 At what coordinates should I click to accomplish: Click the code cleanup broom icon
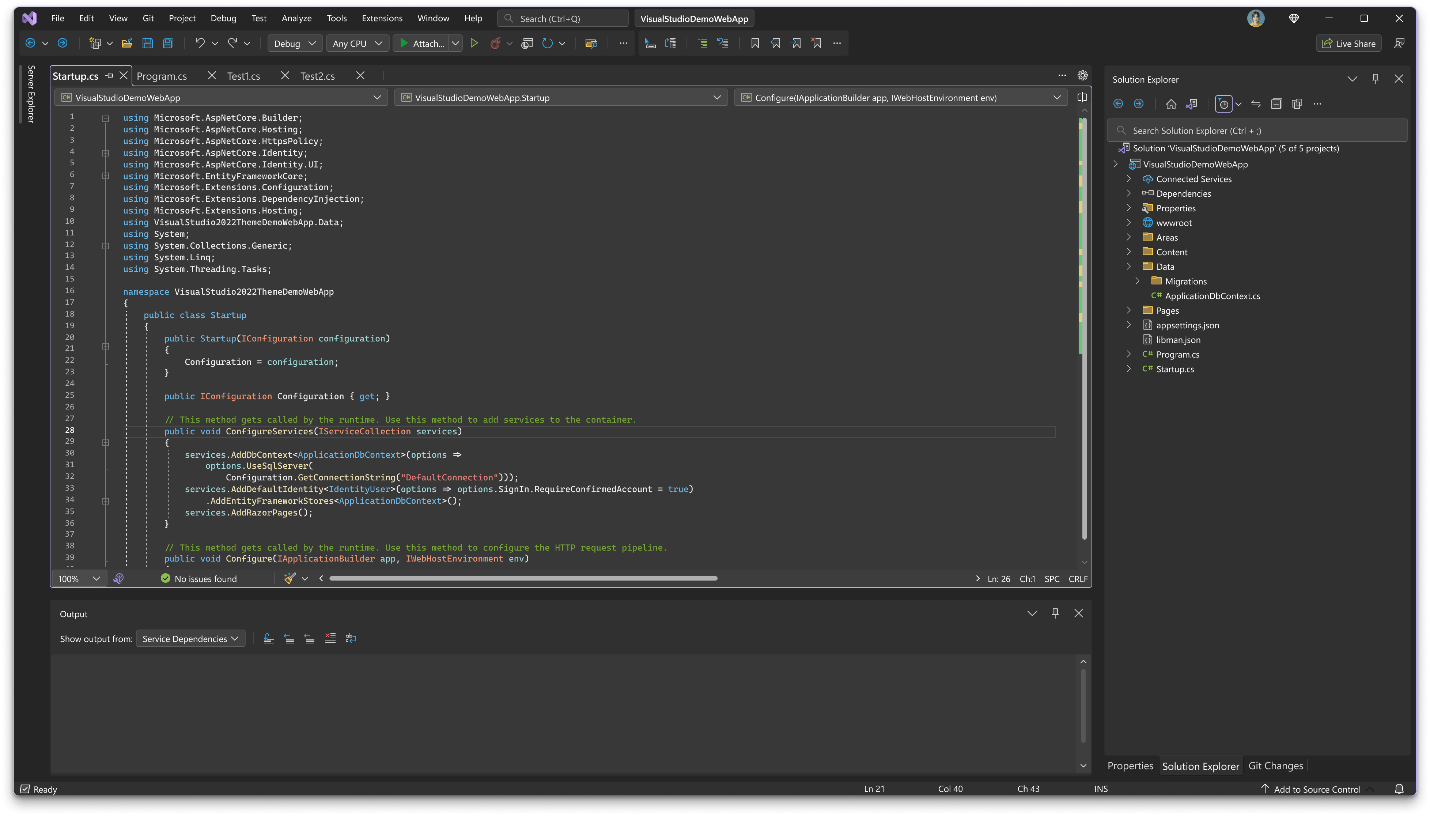pos(290,578)
